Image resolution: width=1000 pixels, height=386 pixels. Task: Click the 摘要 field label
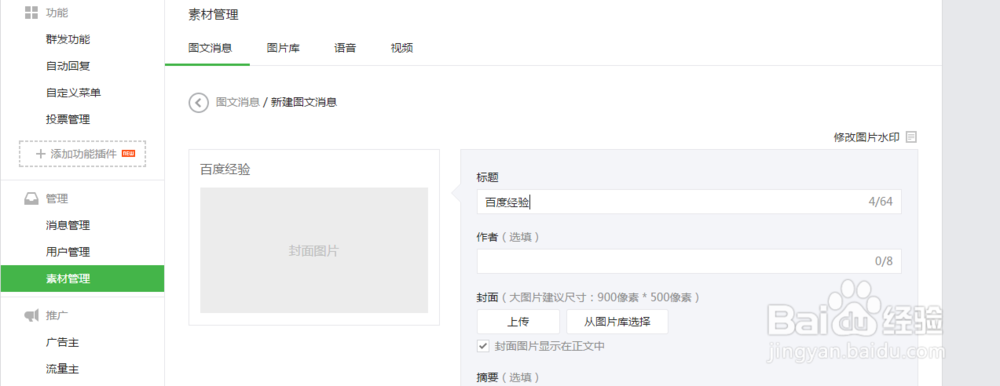point(488,377)
